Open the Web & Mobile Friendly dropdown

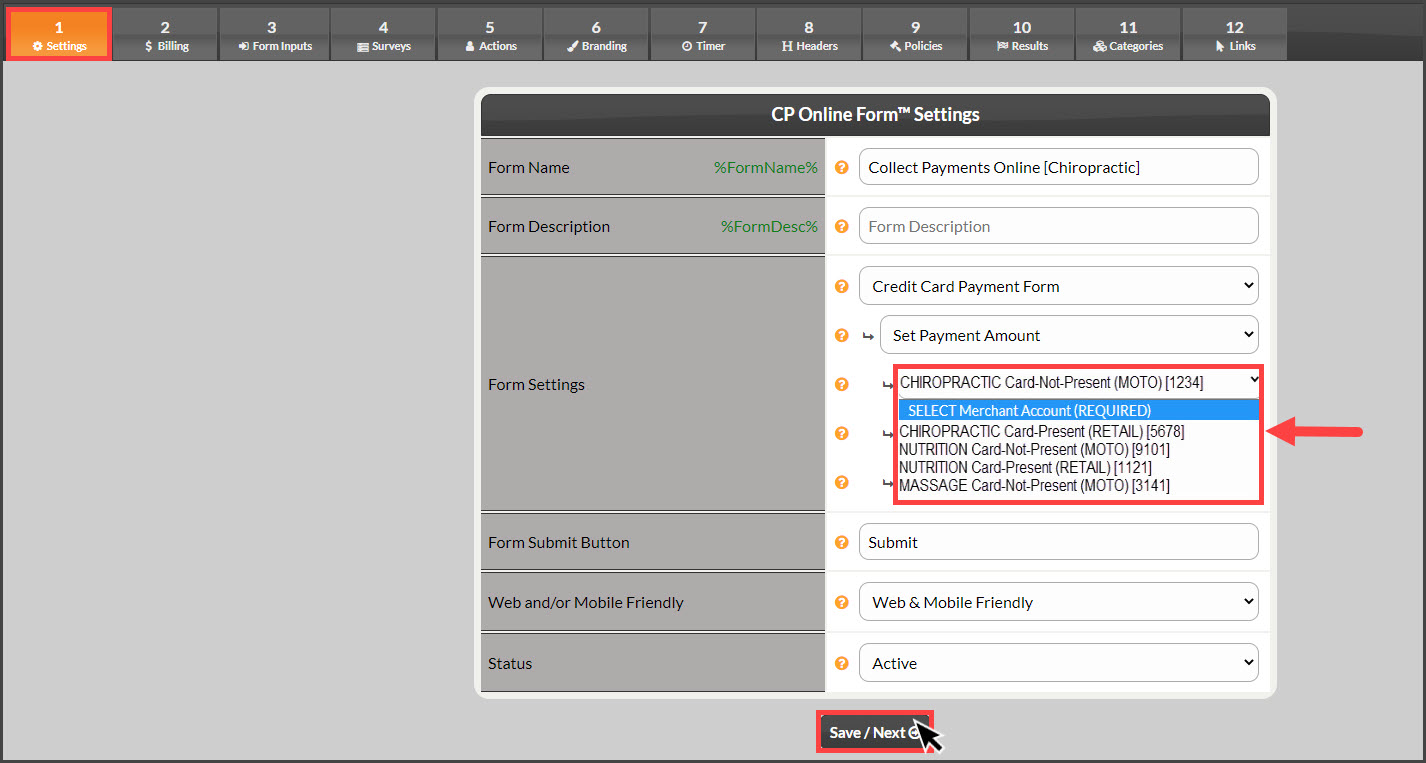(1058, 602)
